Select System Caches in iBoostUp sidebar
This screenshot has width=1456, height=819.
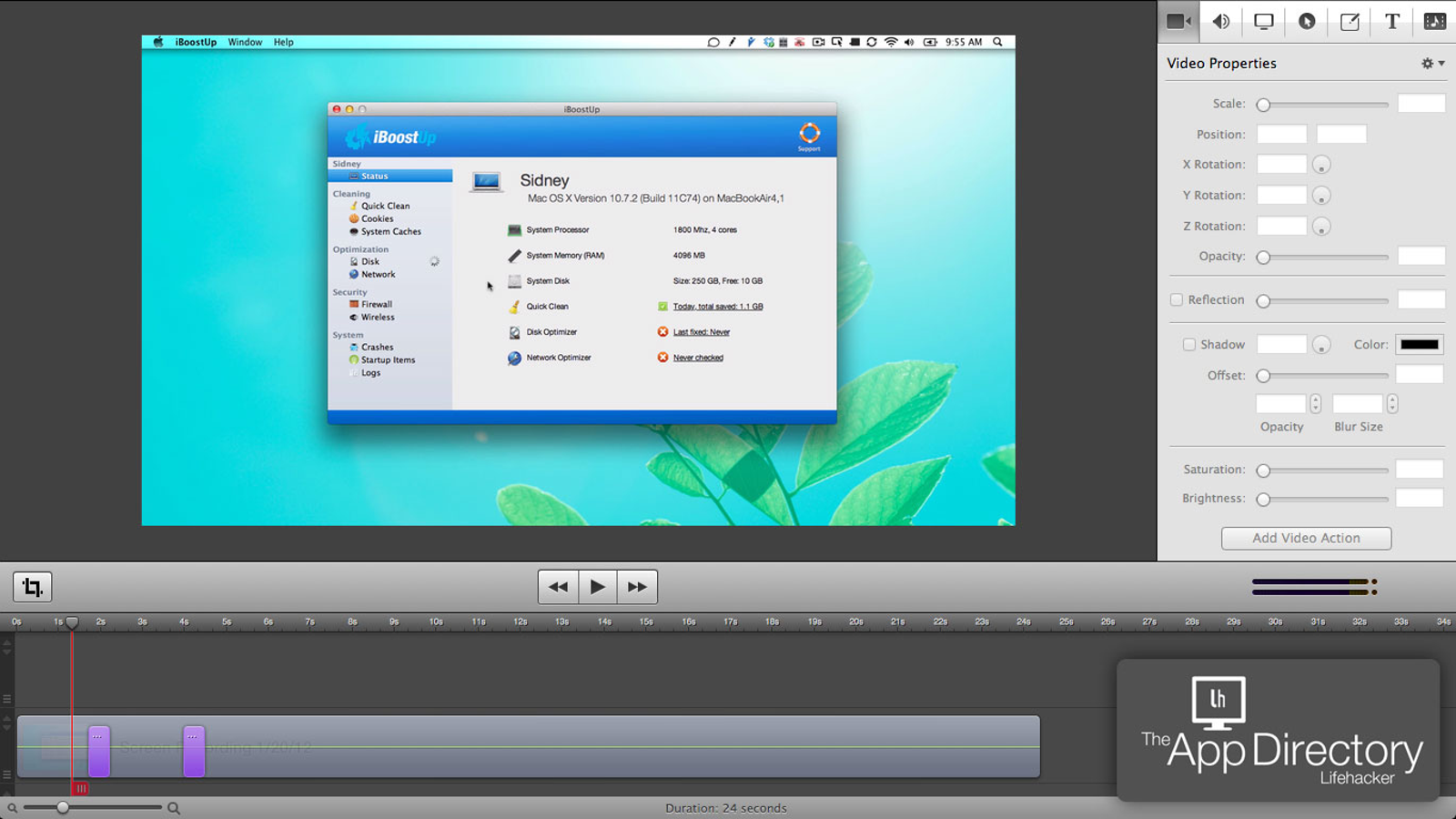[390, 231]
